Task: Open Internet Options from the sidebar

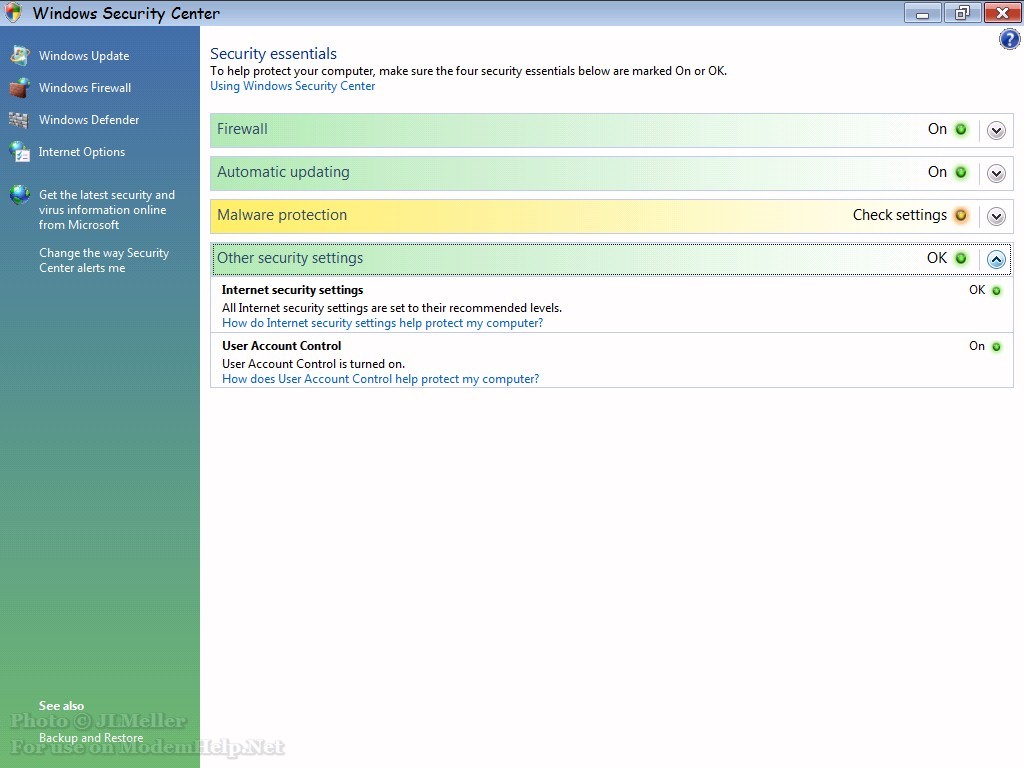Action: tap(82, 152)
